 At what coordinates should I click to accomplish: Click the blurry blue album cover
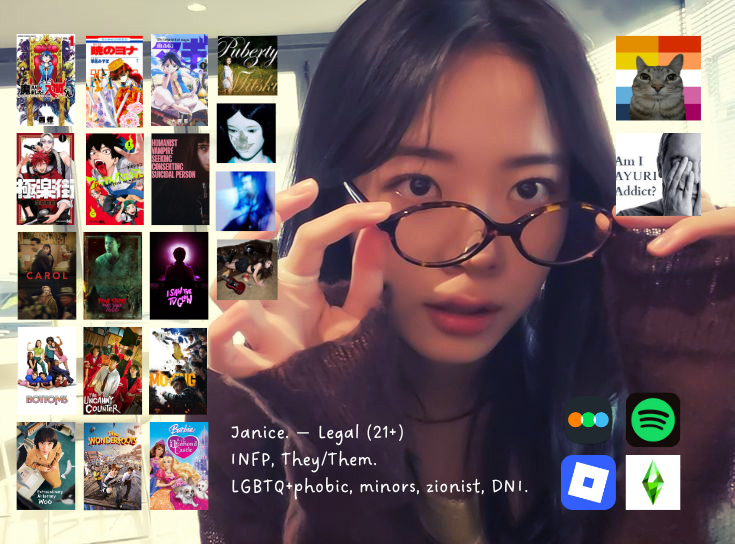(246, 201)
